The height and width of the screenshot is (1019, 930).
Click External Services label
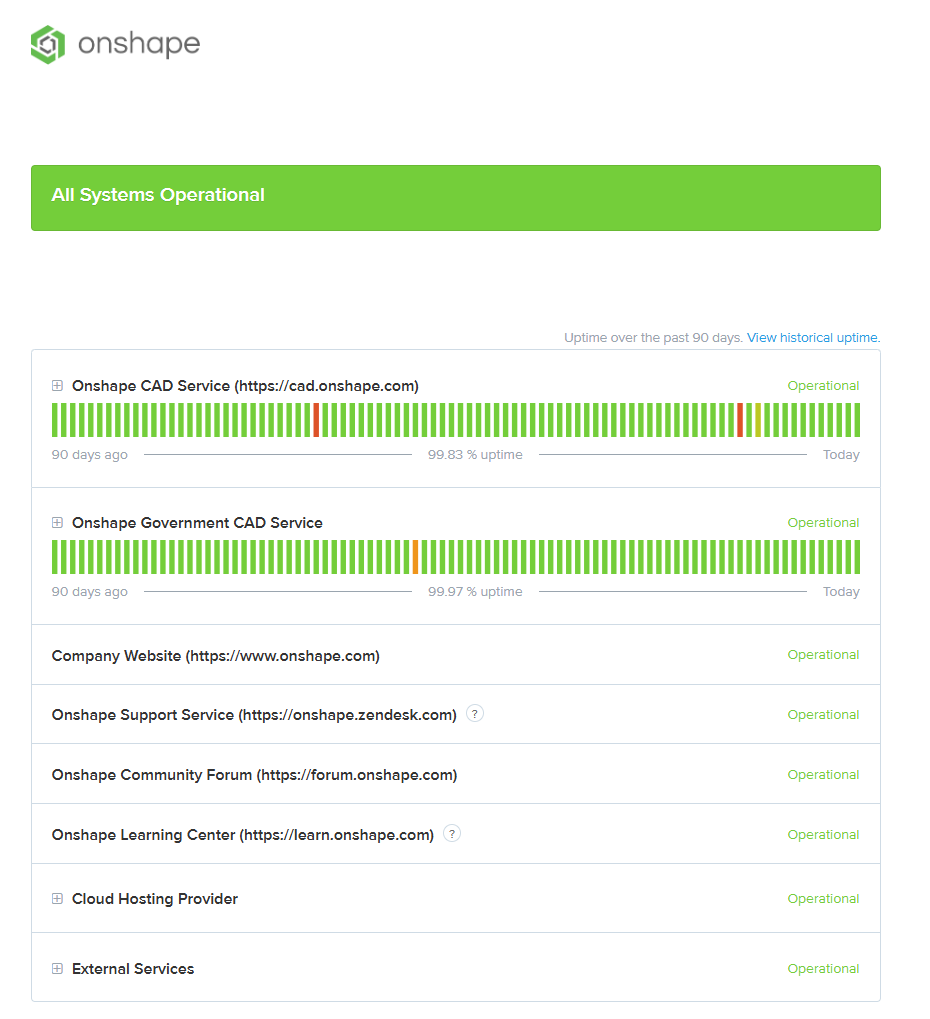pyautogui.click(x=133, y=969)
